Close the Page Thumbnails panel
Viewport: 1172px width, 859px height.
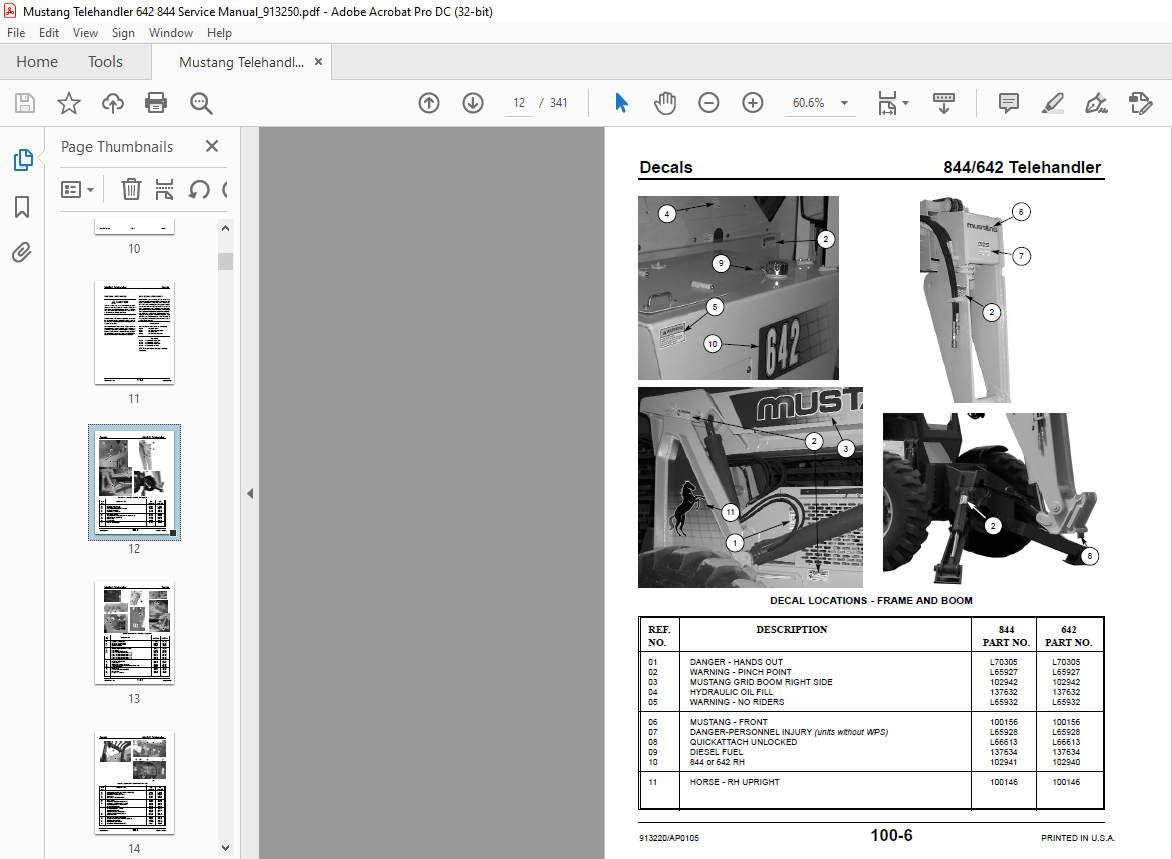212,147
